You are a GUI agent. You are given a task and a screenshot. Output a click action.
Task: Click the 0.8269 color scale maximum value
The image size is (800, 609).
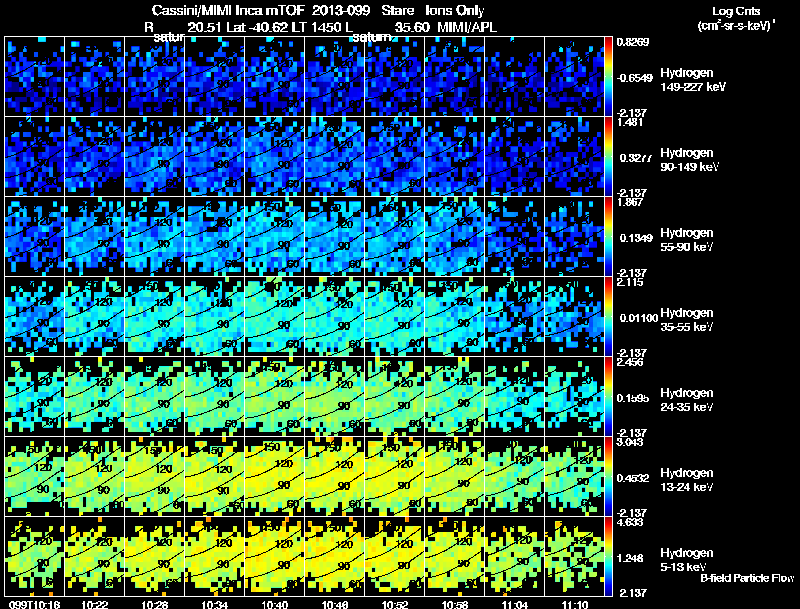(633, 42)
